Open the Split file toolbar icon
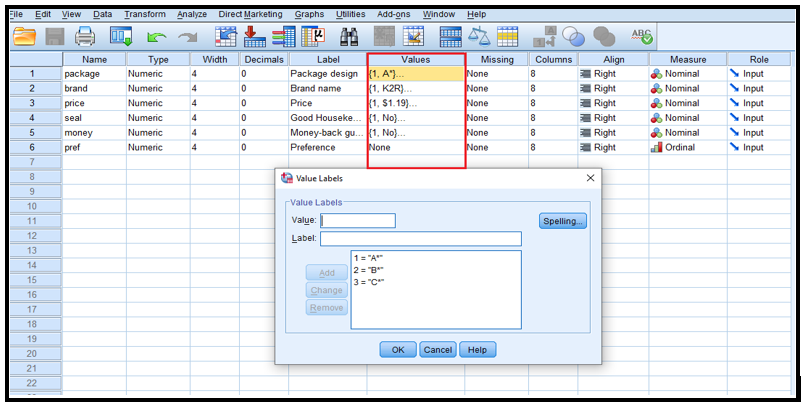807x410 pixels. point(450,37)
